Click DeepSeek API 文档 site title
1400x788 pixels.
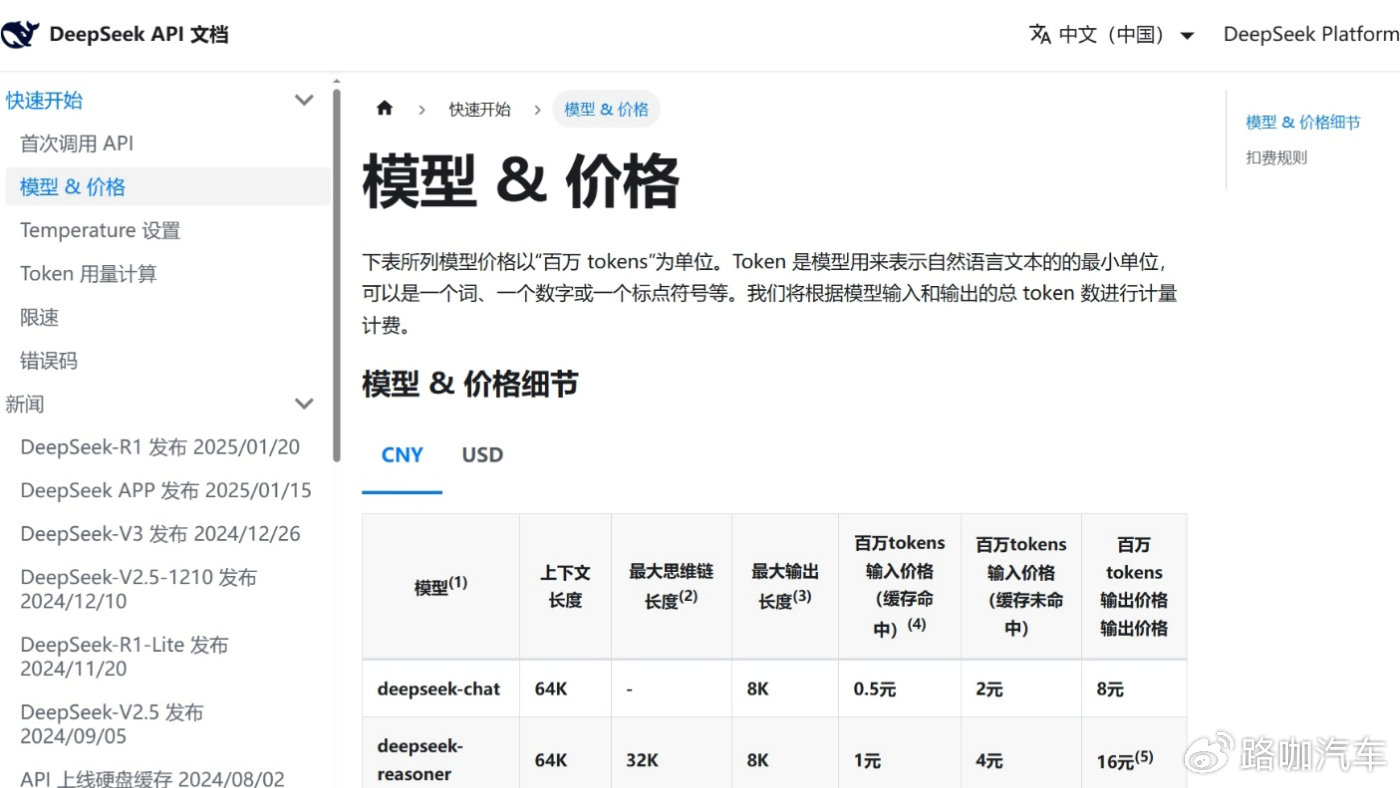[139, 35]
